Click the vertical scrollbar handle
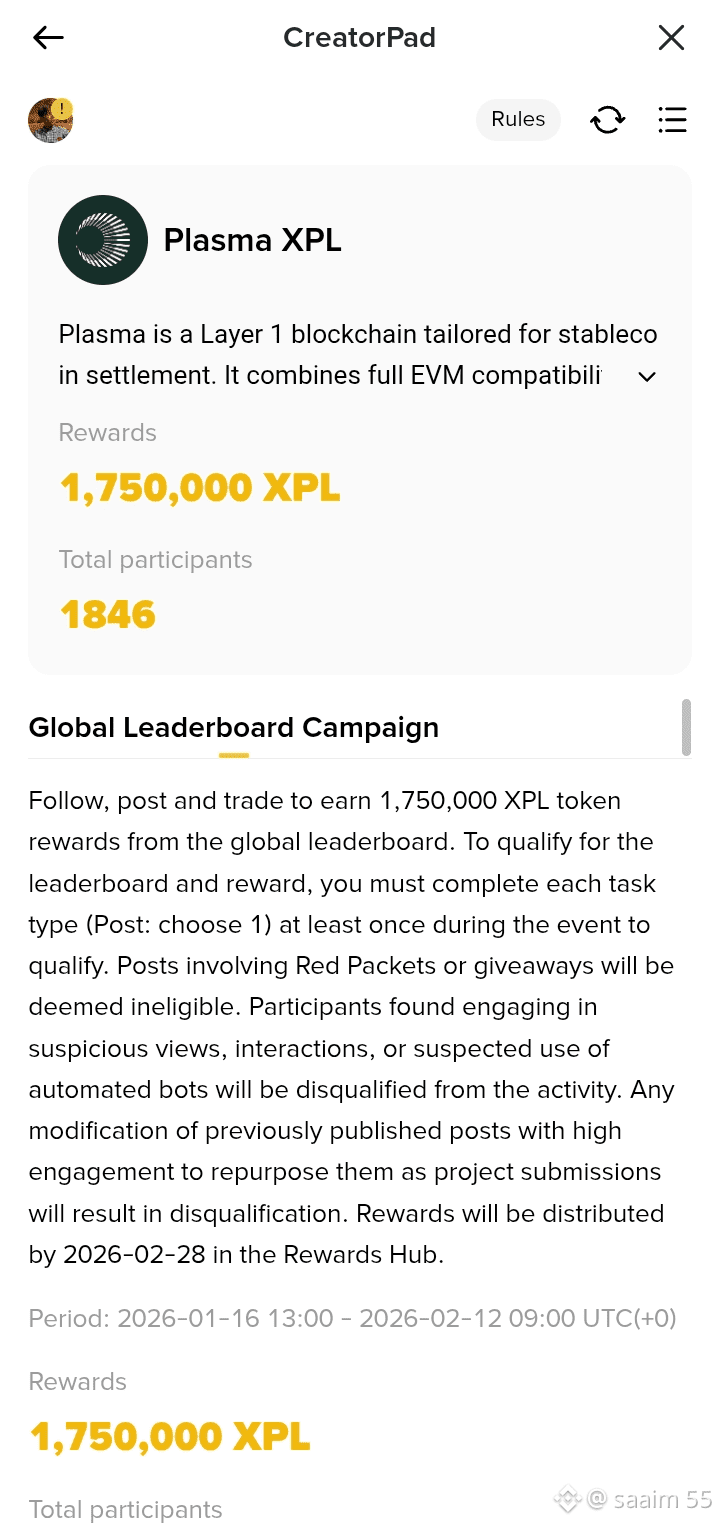Viewport: 720px width, 1524px height. 686,727
